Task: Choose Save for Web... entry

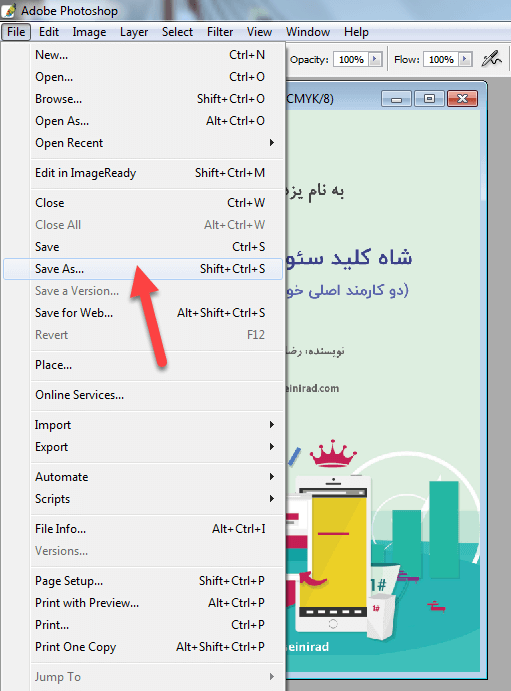Action: click(143, 313)
